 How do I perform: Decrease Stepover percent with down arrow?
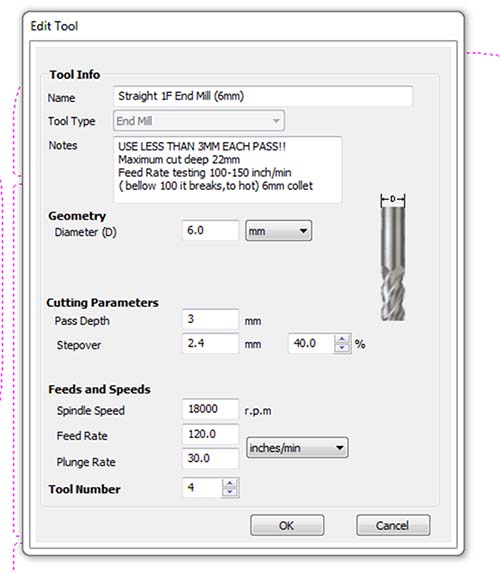click(x=342, y=348)
